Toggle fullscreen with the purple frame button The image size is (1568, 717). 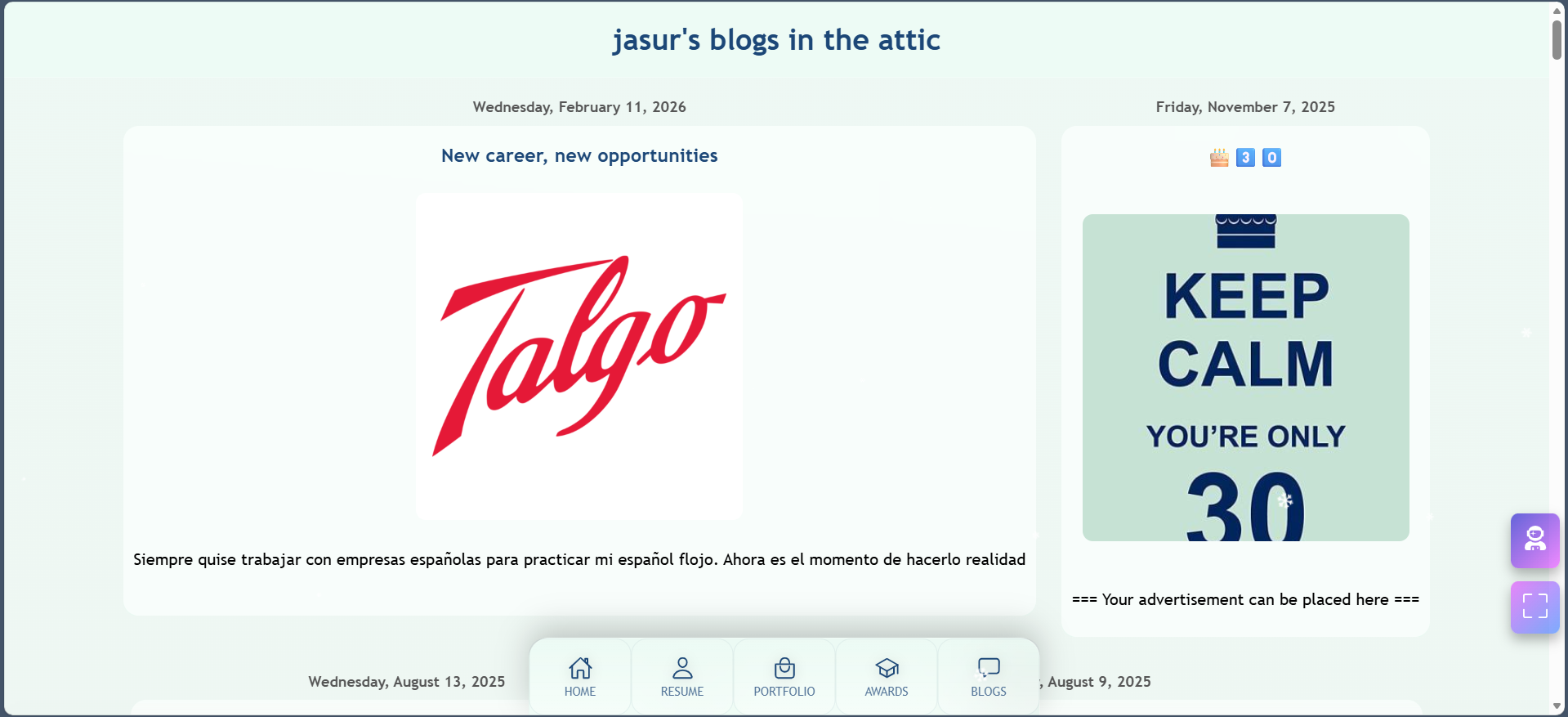[x=1534, y=607]
